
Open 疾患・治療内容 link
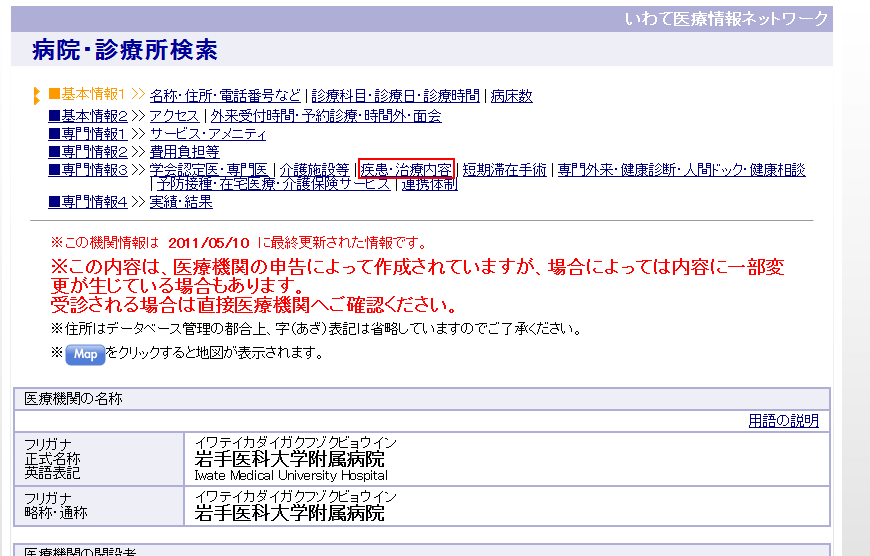(406, 169)
